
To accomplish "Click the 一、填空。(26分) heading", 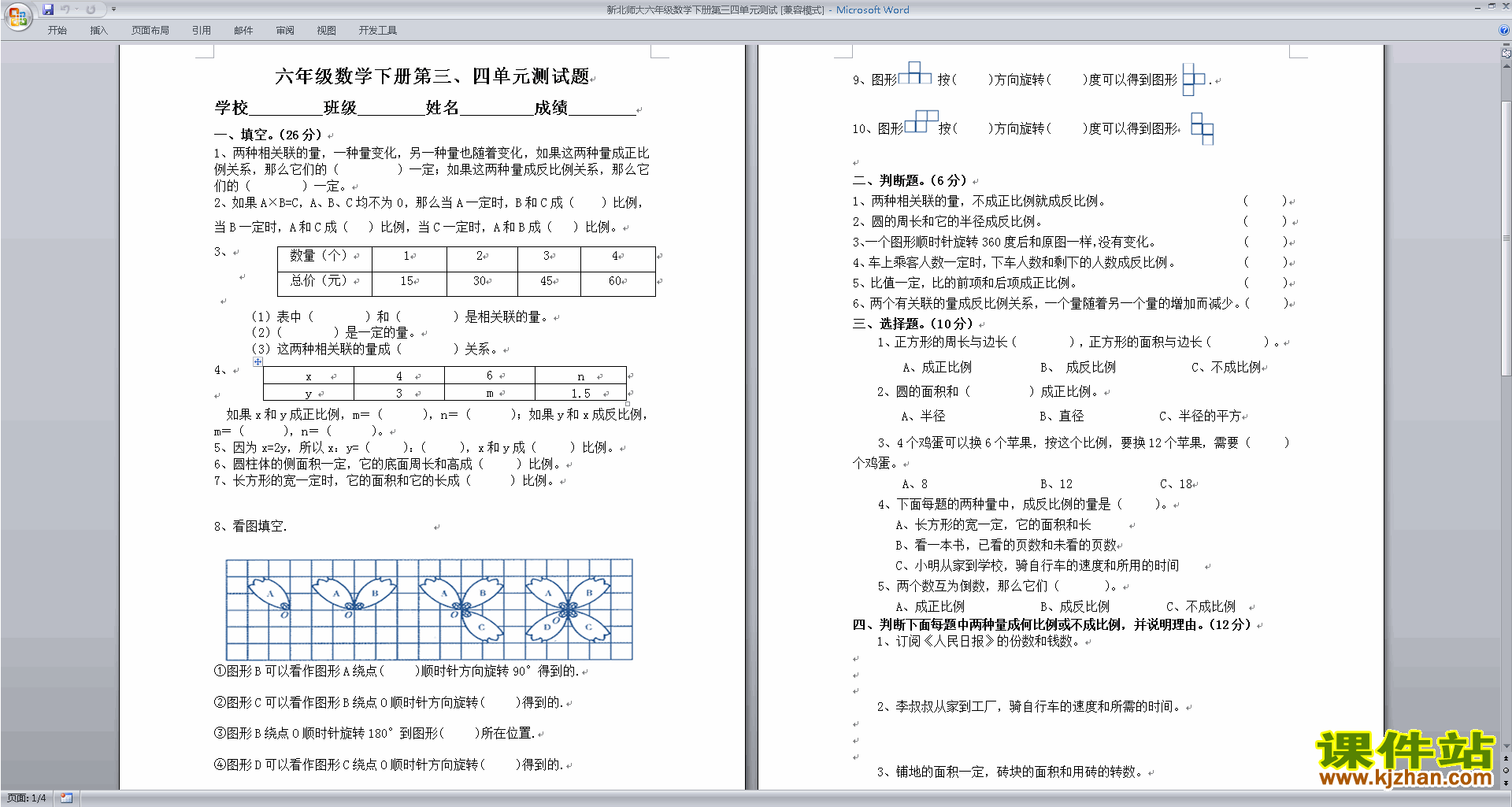I will 268,135.
